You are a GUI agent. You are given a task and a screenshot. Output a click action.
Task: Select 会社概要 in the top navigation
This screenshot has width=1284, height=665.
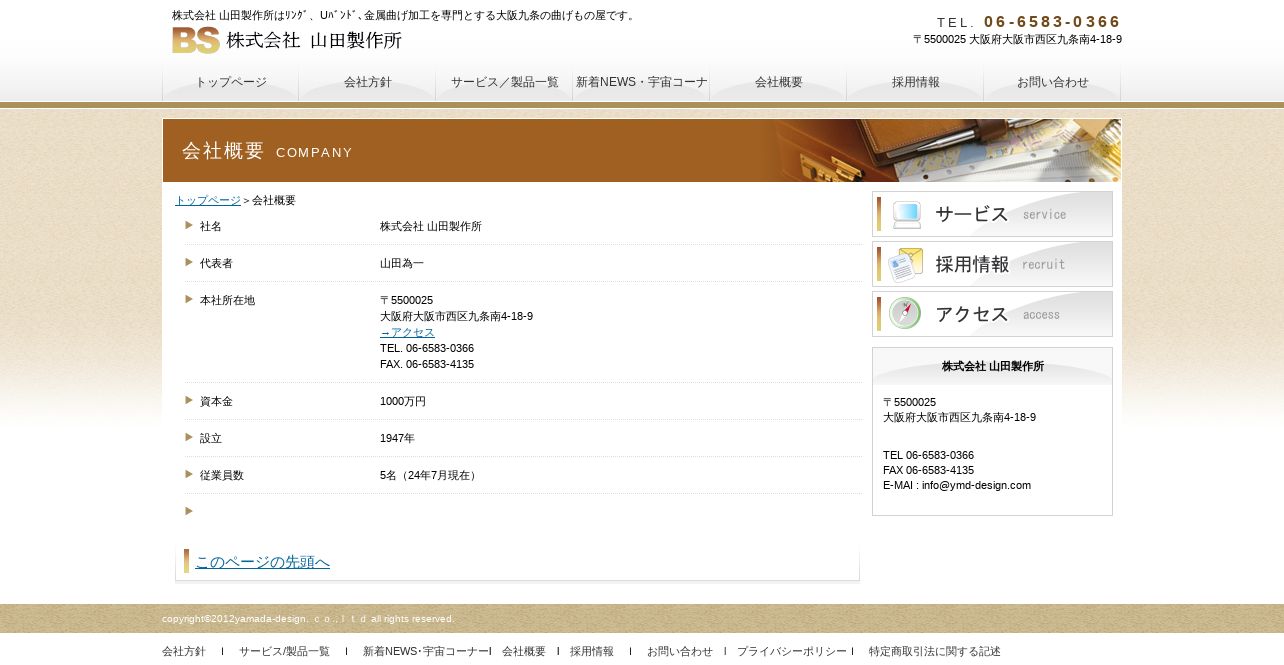[779, 82]
